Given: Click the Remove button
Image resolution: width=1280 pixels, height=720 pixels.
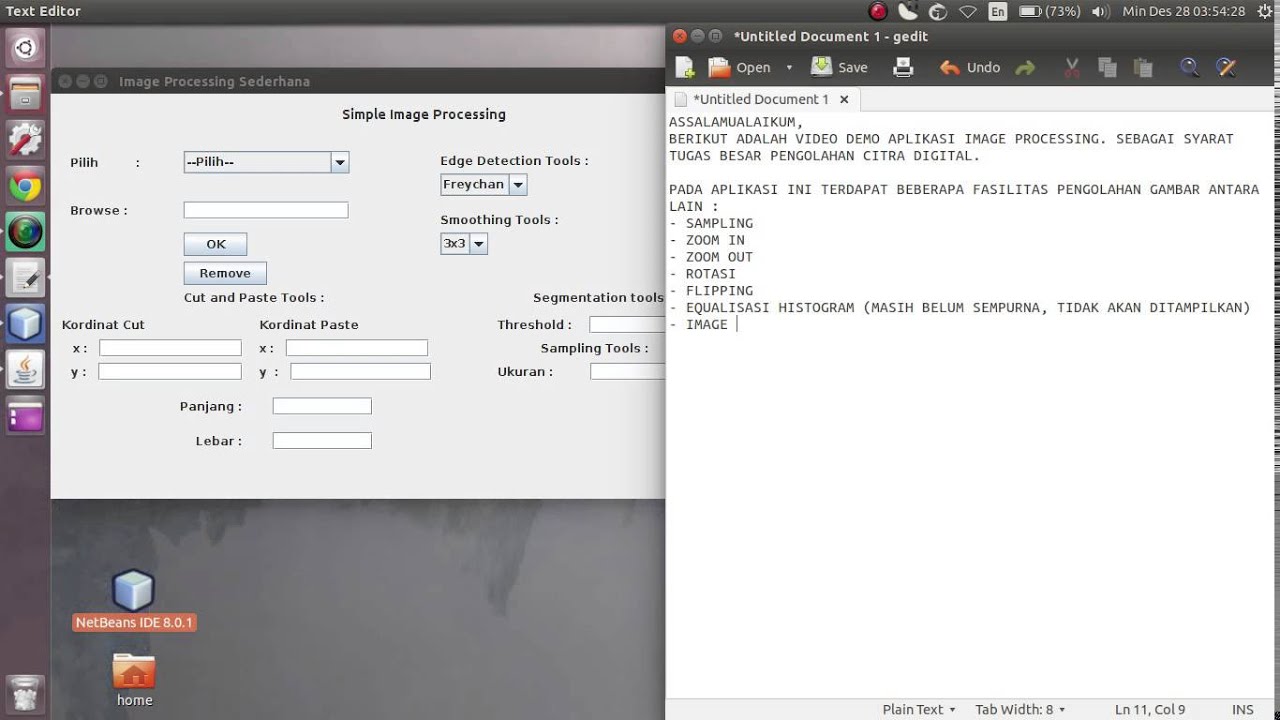Looking at the screenshot, I should pyautogui.click(x=225, y=273).
